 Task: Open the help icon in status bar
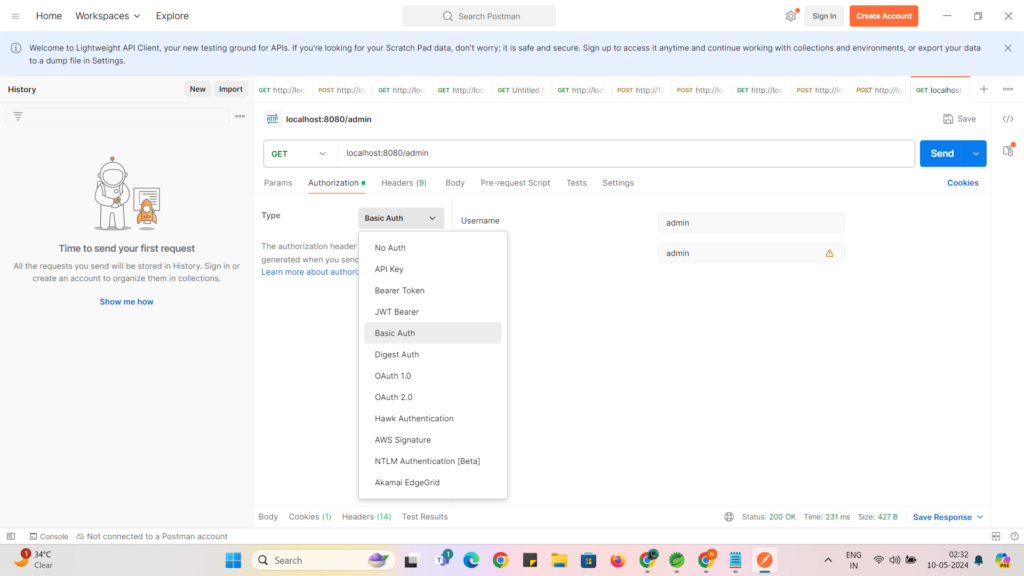pos(1014,536)
